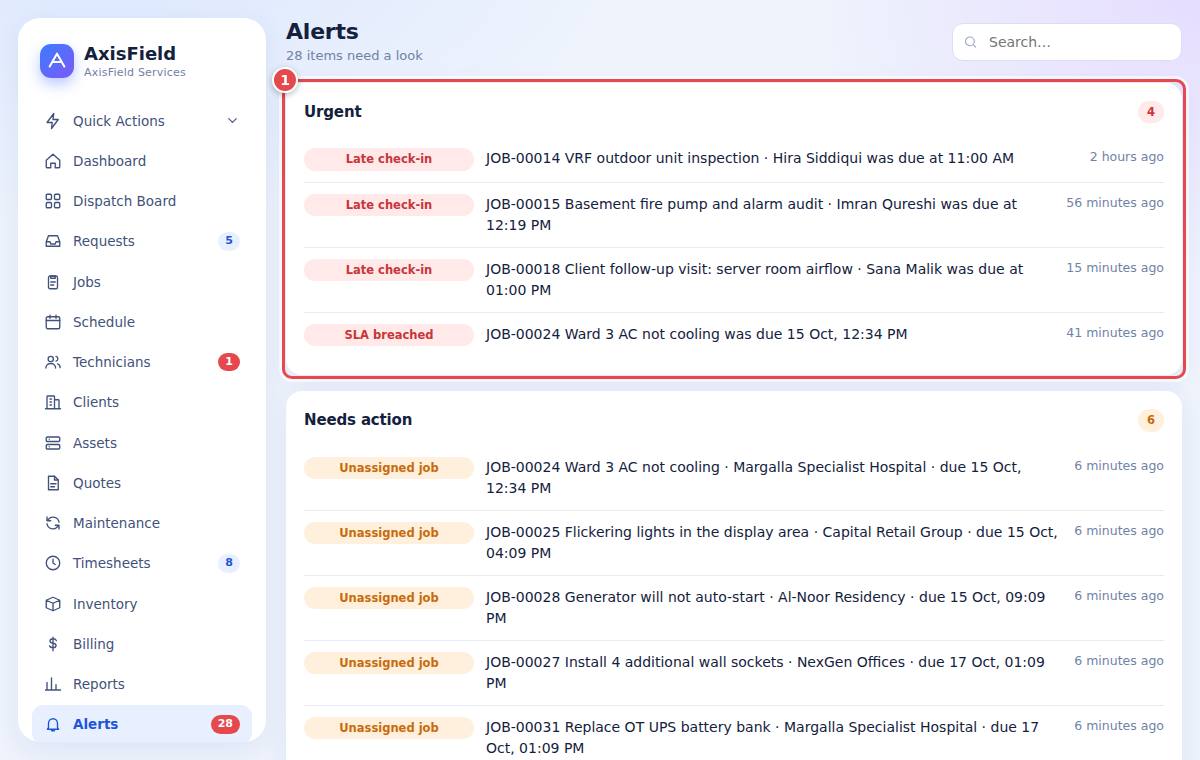Screen dimensions: 1200x760
Task: Open Timesheets in the sidebar
Action: [x=142, y=563]
